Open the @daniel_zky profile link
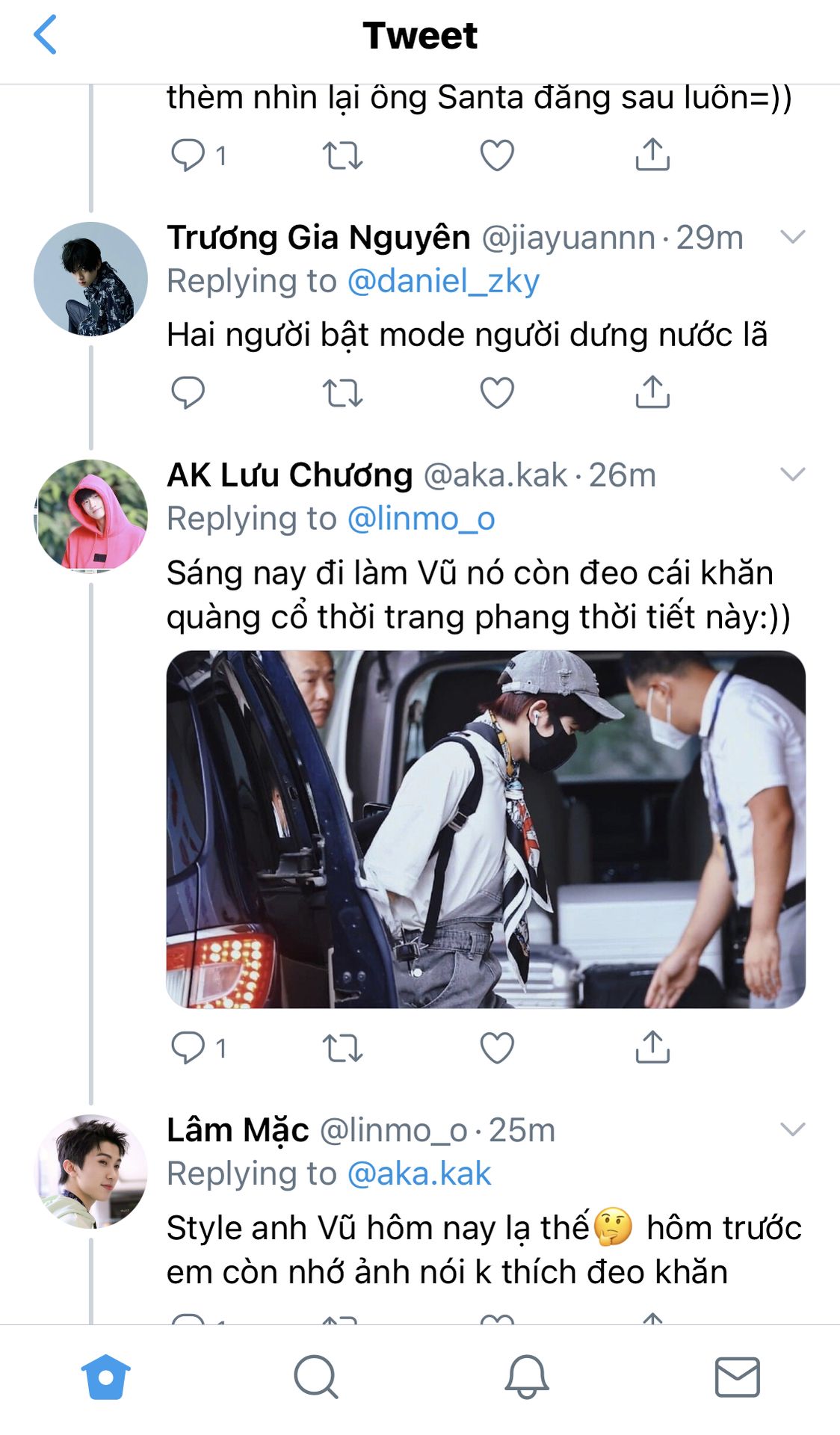This screenshot has width=840, height=1435. 443,282
